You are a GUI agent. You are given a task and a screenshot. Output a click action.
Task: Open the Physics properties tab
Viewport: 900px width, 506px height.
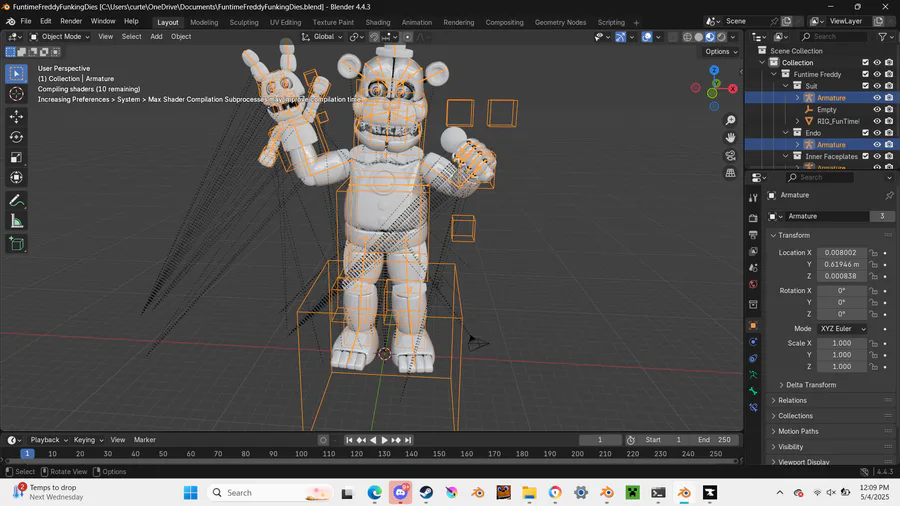point(753,342)
